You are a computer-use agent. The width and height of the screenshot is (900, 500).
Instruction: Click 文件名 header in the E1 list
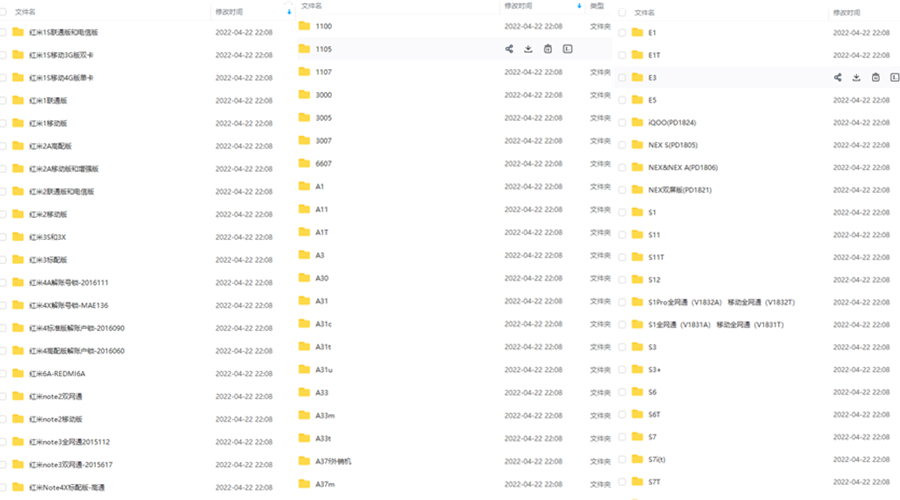(644, 12)
